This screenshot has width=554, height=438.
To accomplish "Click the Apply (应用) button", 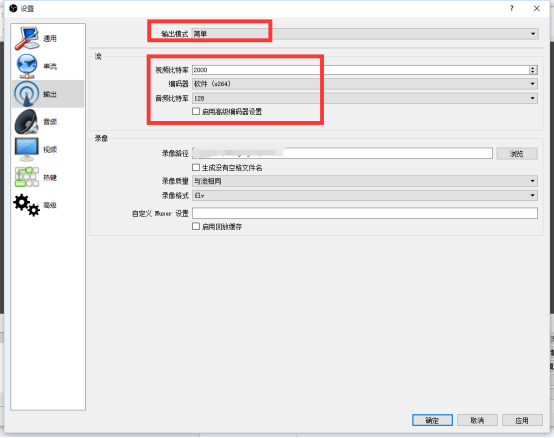I will coord(522,420).
